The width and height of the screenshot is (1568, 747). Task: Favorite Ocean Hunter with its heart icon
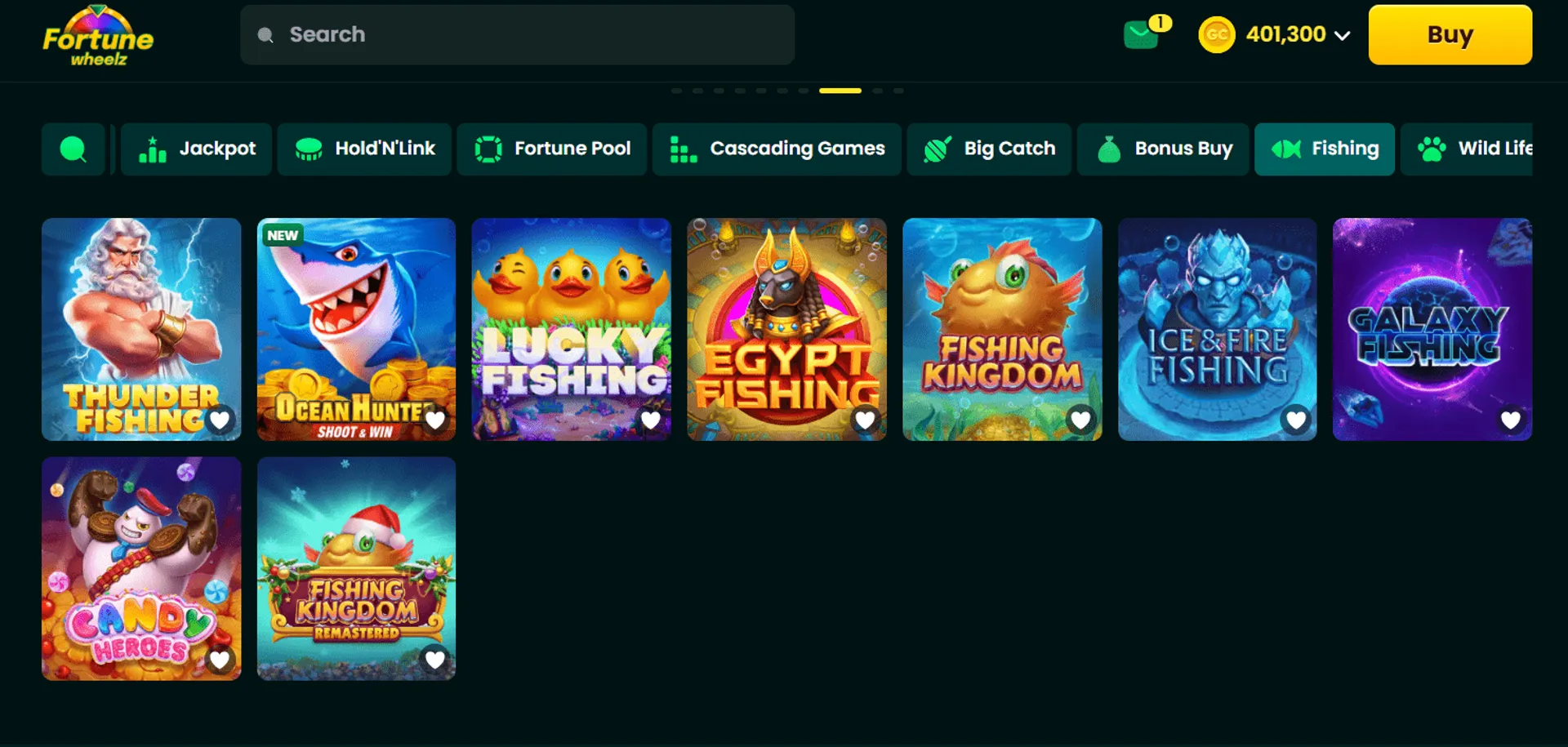point(435,420)
